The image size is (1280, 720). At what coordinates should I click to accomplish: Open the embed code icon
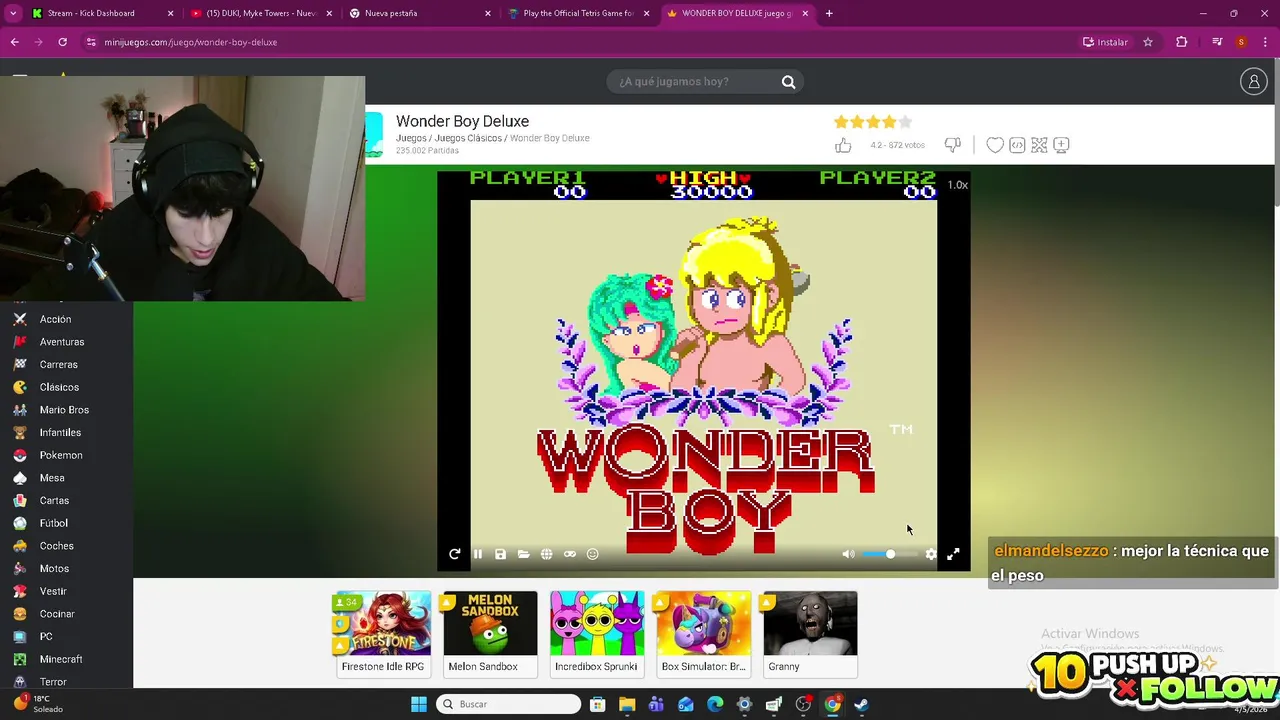click(1017, 145)
